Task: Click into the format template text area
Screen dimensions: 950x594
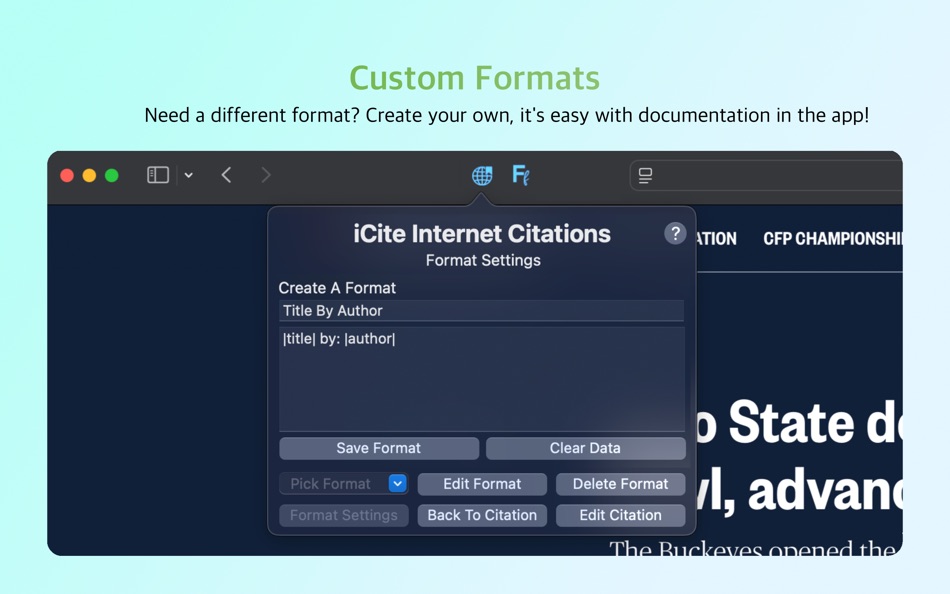Action: [482, 379]
